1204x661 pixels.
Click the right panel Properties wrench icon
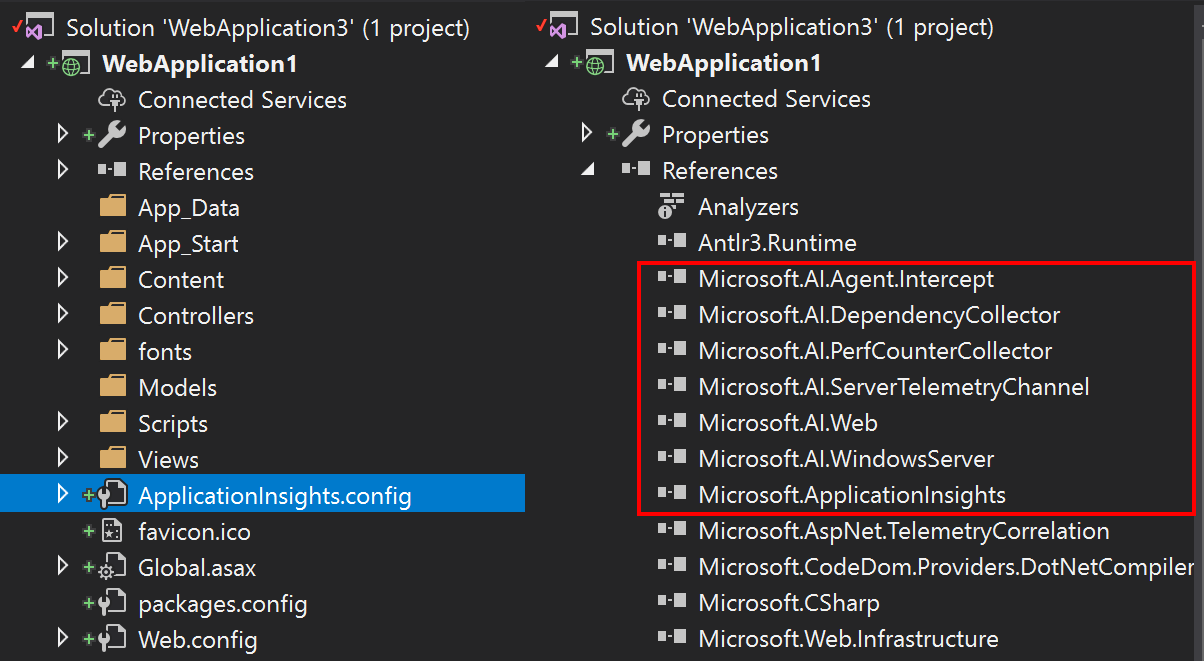coord(636,134)
